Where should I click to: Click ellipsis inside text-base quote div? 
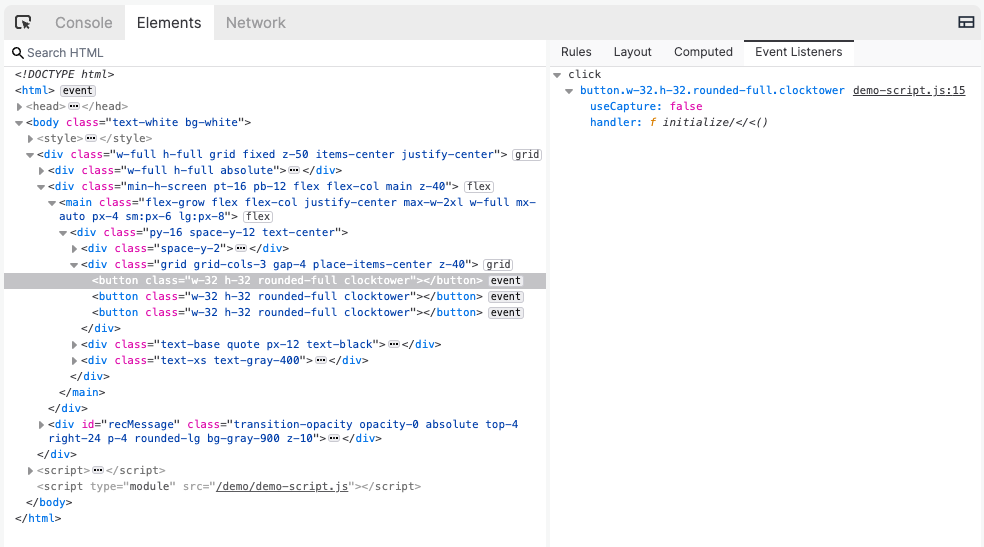394,344
